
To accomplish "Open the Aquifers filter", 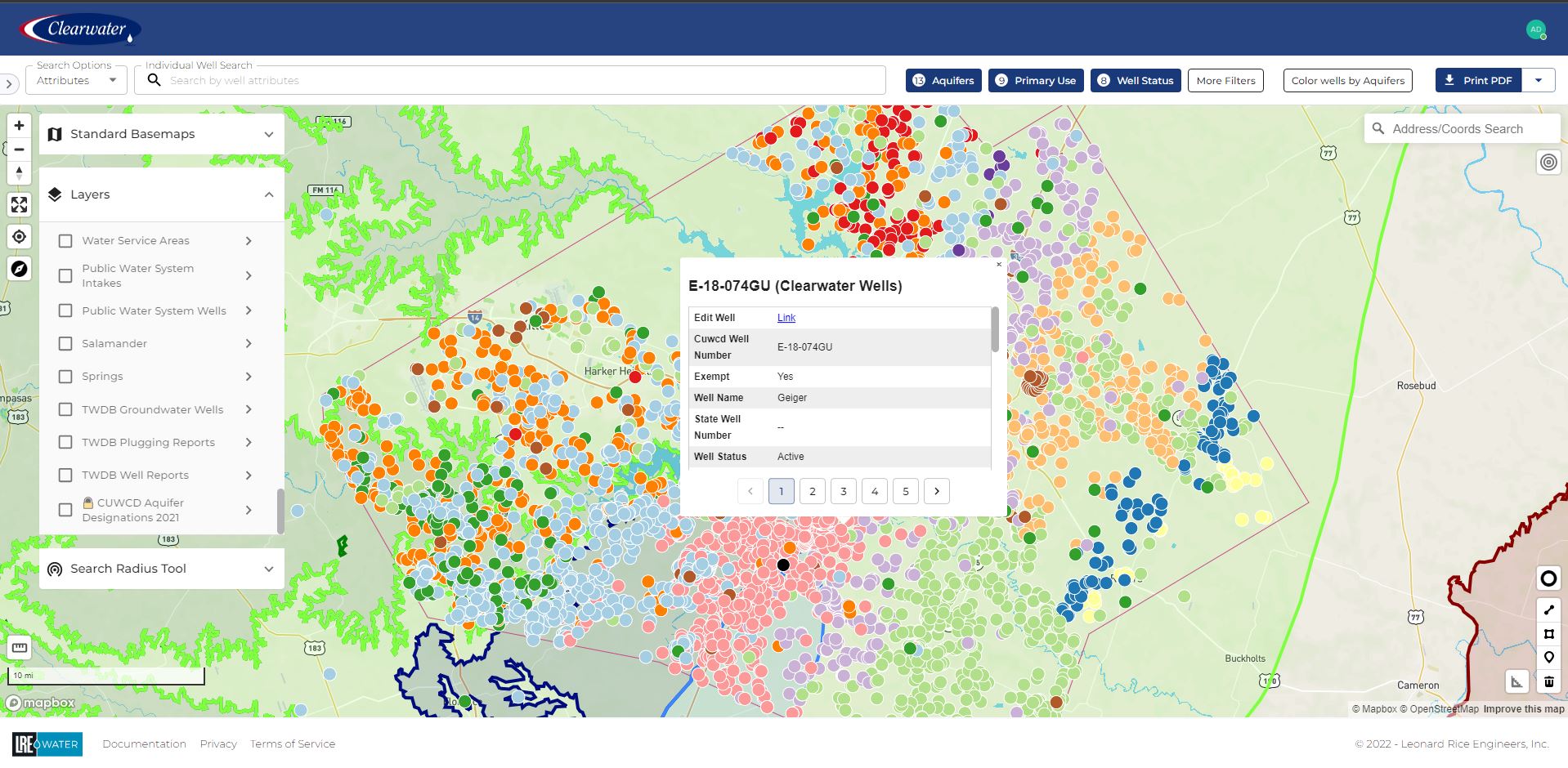I will (x=943, y=80).
